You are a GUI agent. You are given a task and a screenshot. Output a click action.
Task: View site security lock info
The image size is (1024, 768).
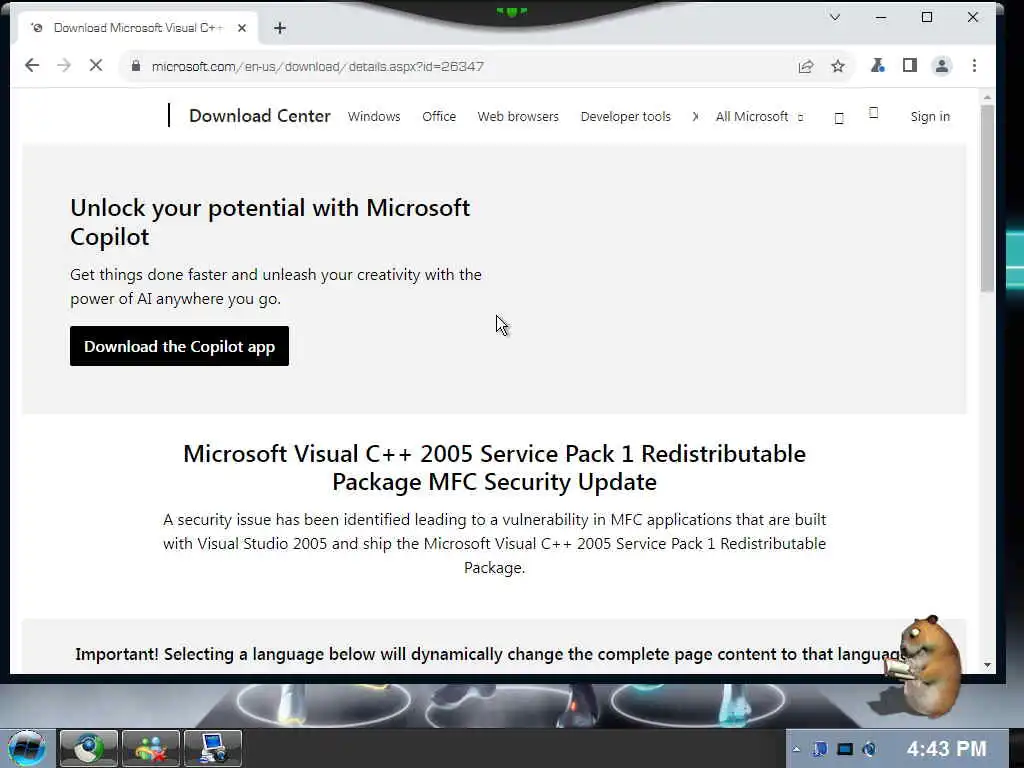[x=136, y=66]
